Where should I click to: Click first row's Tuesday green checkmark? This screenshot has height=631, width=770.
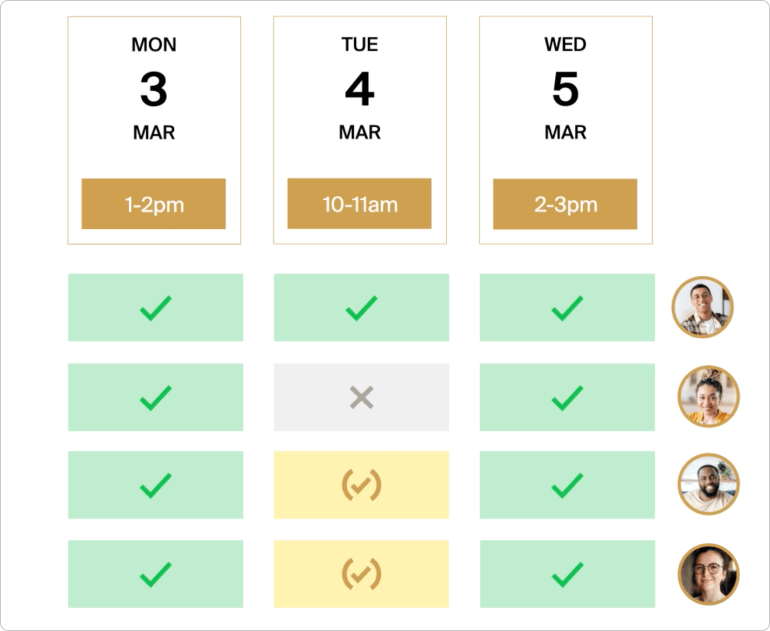pos(361,308)
